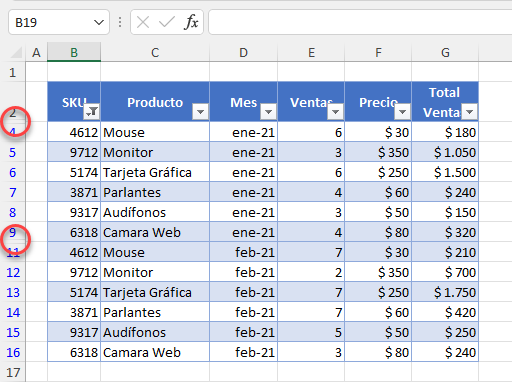
Task: Click Tarjeta Gráfica cell in row 6
Action: click(x=155, y=172)
